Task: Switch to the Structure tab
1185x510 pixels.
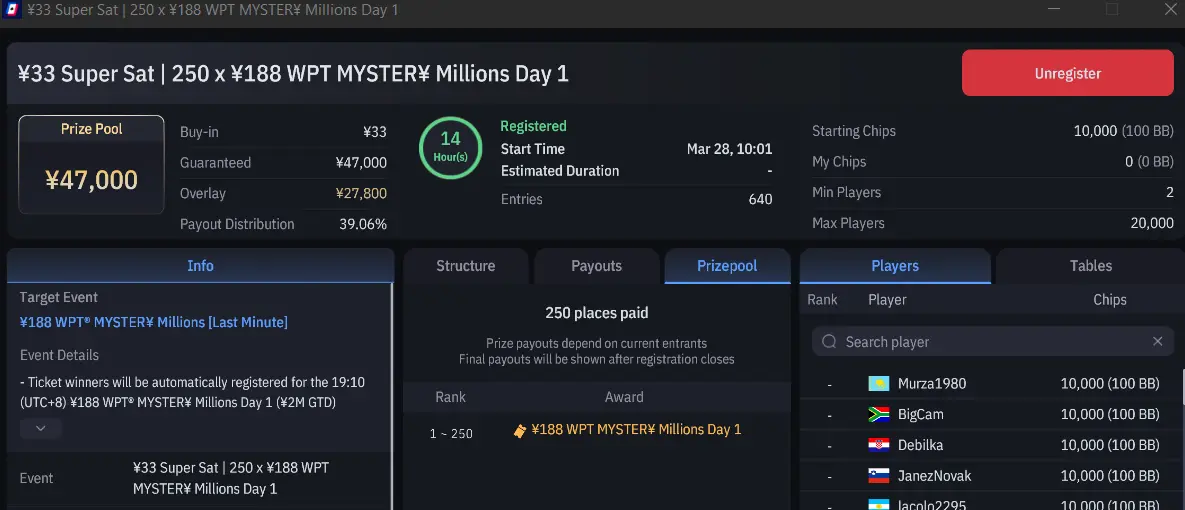Action: [x=465, y=266]
